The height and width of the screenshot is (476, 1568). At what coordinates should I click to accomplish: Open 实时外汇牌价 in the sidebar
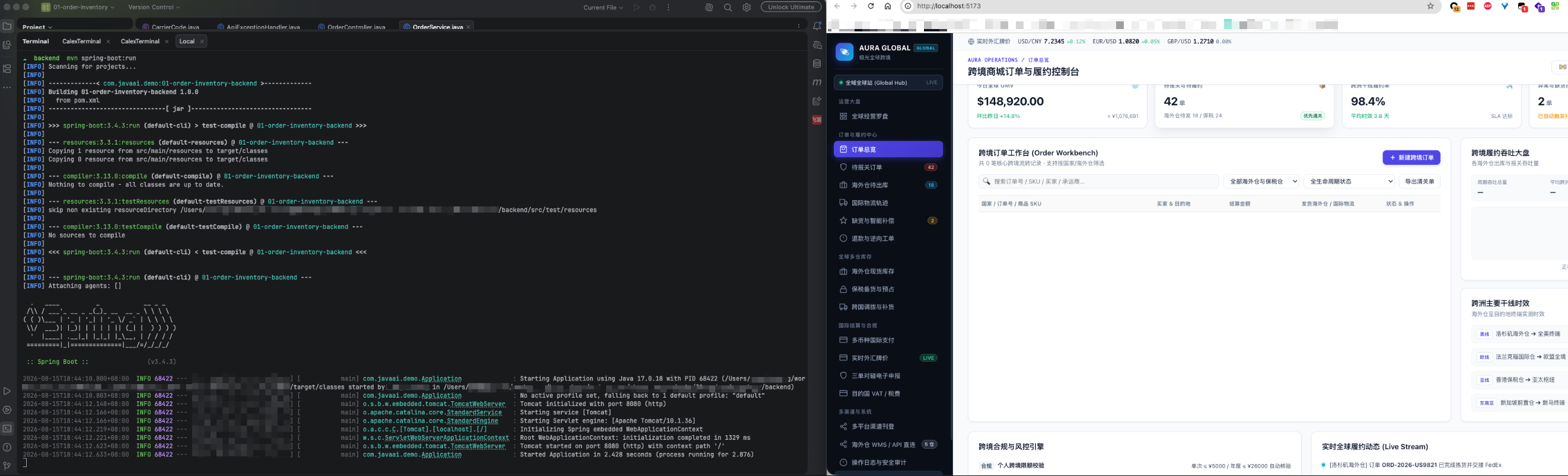888,358
